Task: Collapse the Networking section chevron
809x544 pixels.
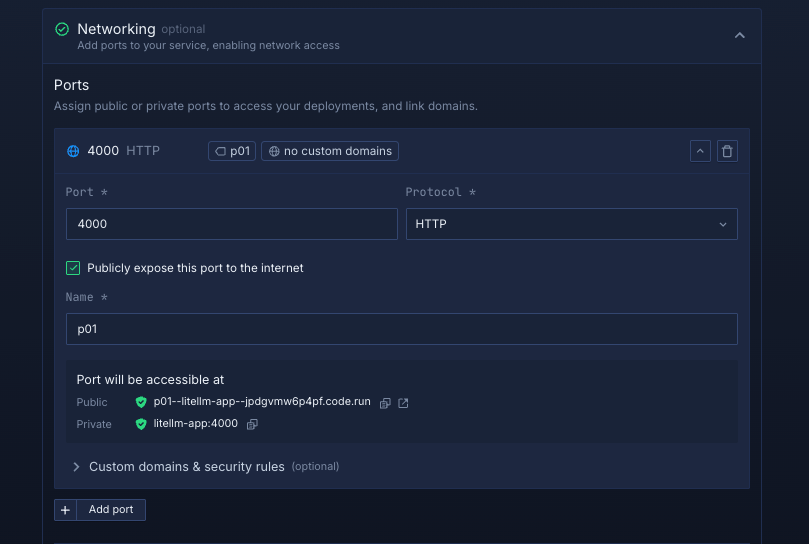Action: point(740,36)
